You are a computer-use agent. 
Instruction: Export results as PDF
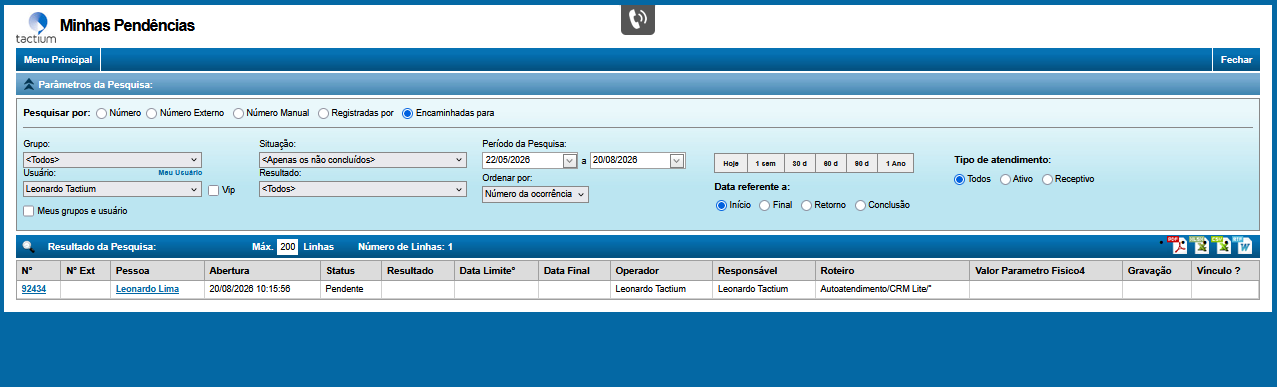(x=1178, y=245)
